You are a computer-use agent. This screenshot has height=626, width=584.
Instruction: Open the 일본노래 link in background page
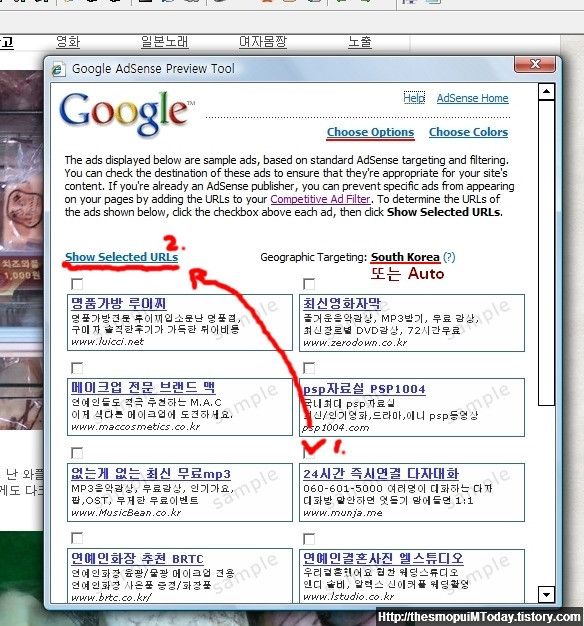click(164, 42)
